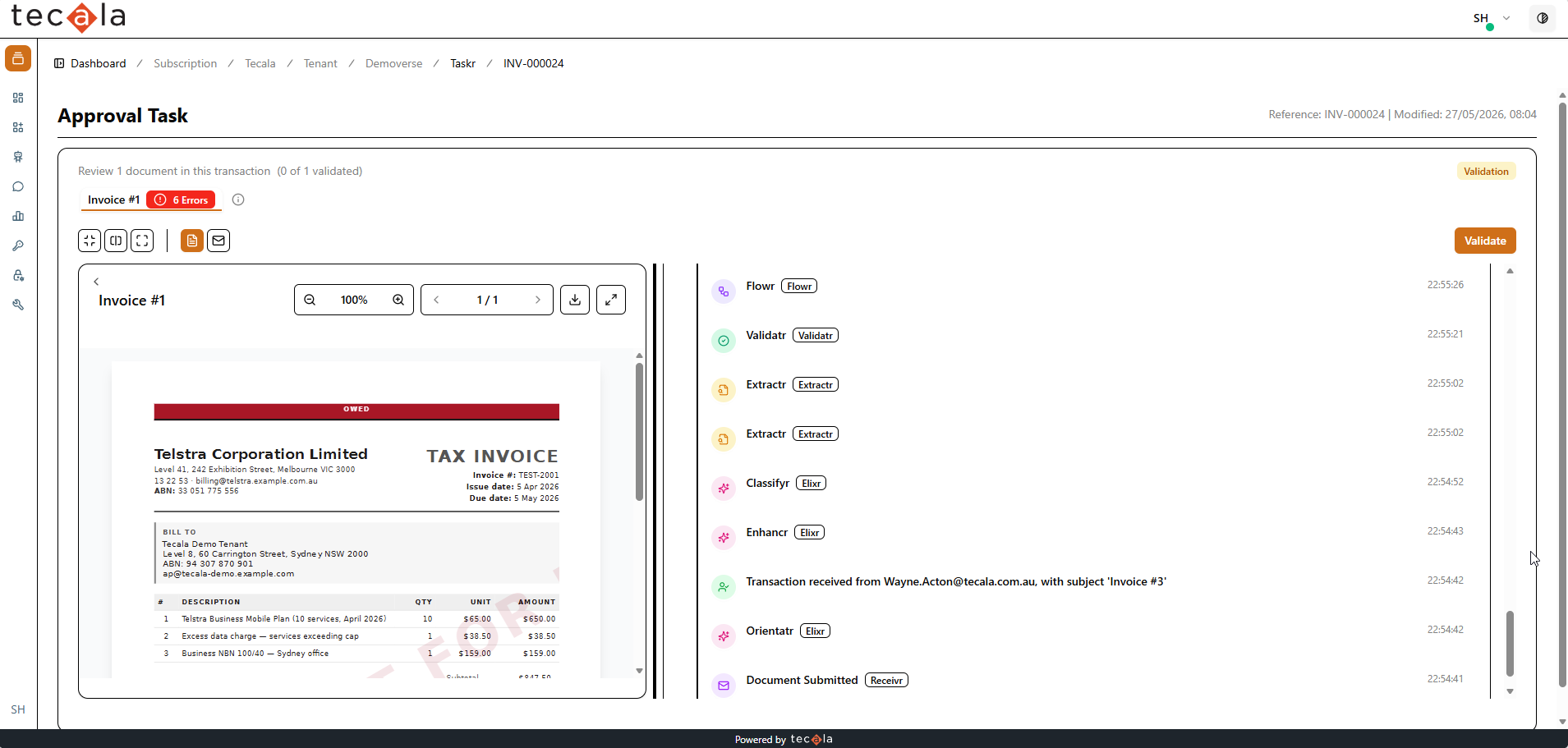The image size is (1568, 748).
Task: Go to Tecala breadcrumb
Action: pyautogui.click(x=260, y=63)
